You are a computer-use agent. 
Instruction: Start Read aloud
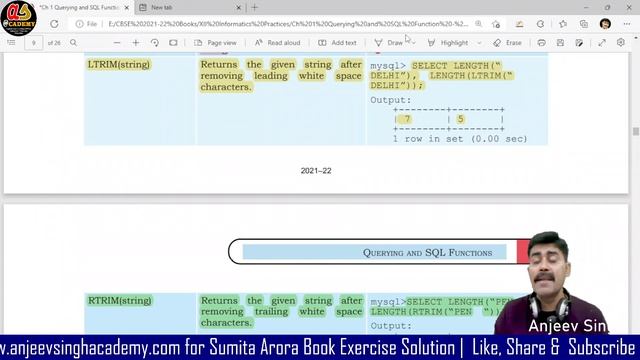pyautogui.click(x=278, y=42)
